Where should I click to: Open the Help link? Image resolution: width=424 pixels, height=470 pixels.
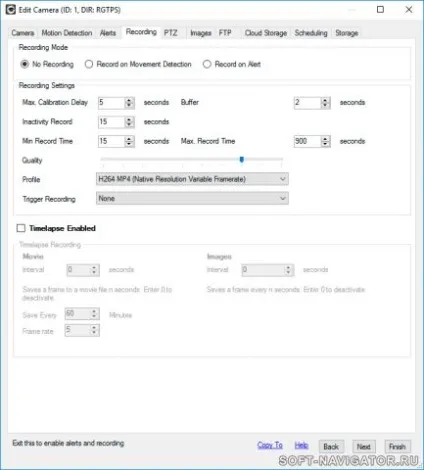(301, 445)
